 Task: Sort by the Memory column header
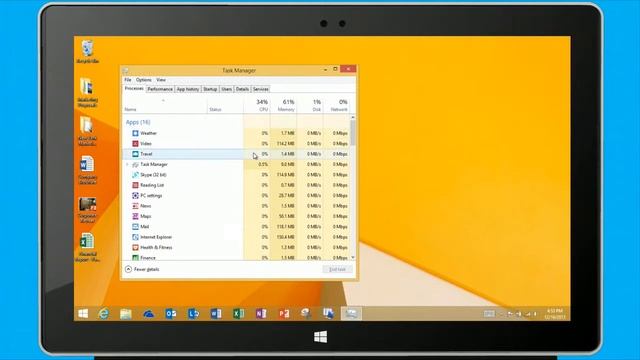point(283,105)
